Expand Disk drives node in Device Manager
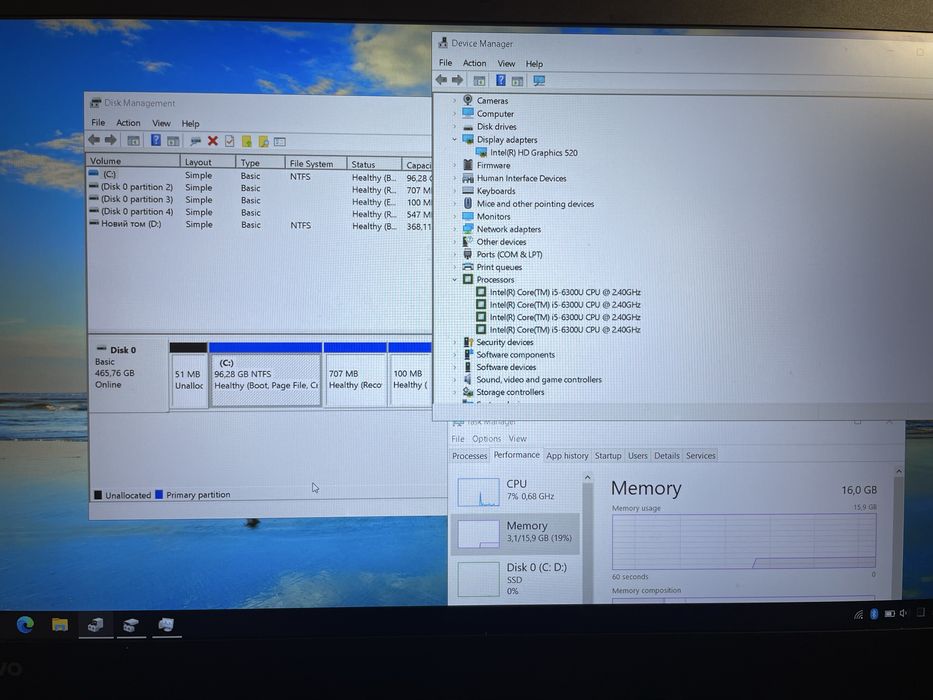933x700 pixels. click(x=454, y=127)
